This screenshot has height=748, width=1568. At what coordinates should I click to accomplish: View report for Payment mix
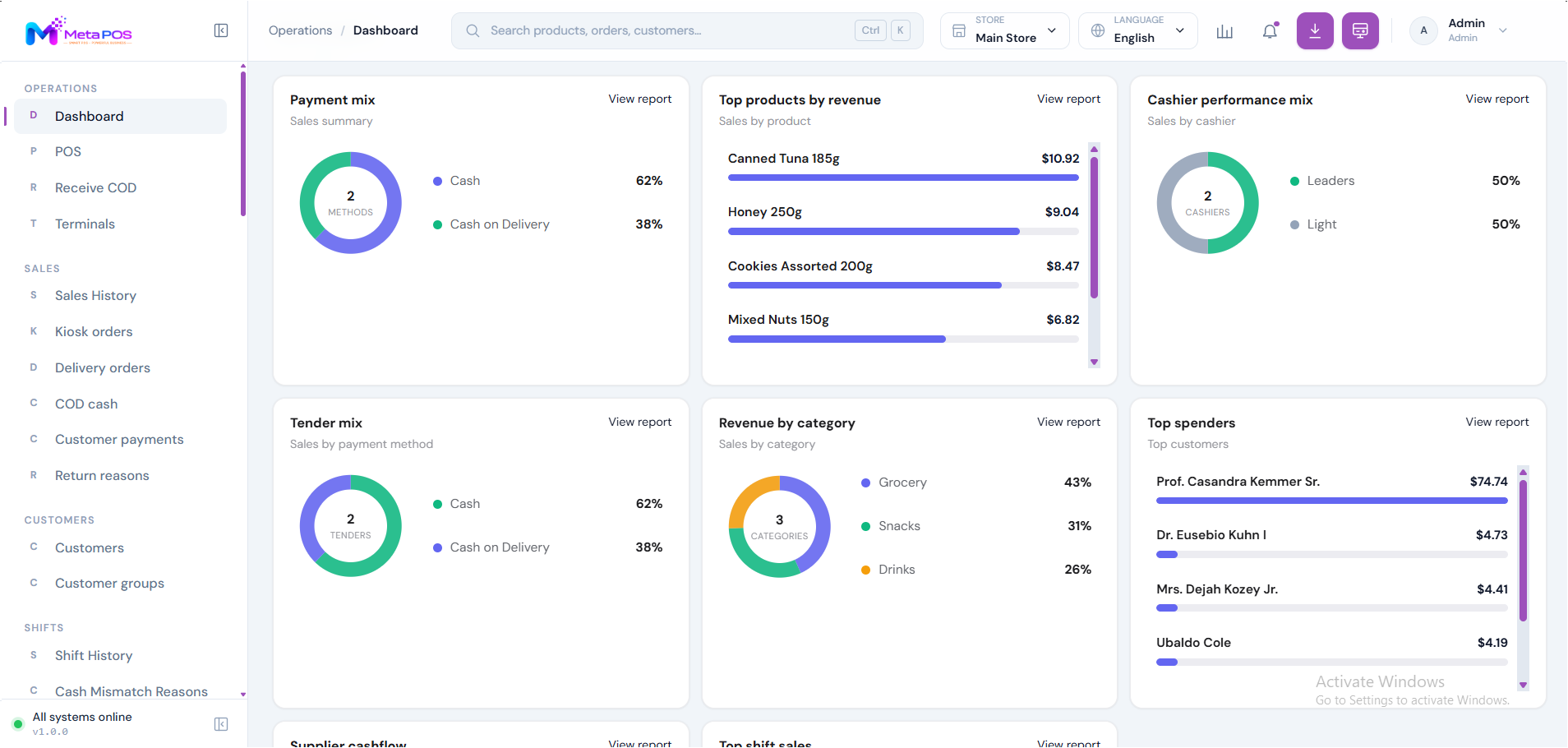pyautogui.click(x=639, y=99)
